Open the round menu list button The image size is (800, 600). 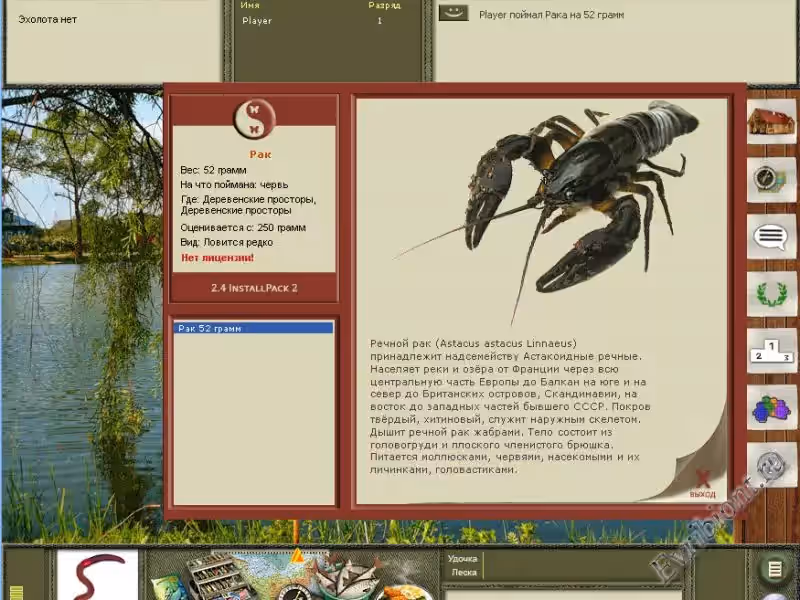773,570
